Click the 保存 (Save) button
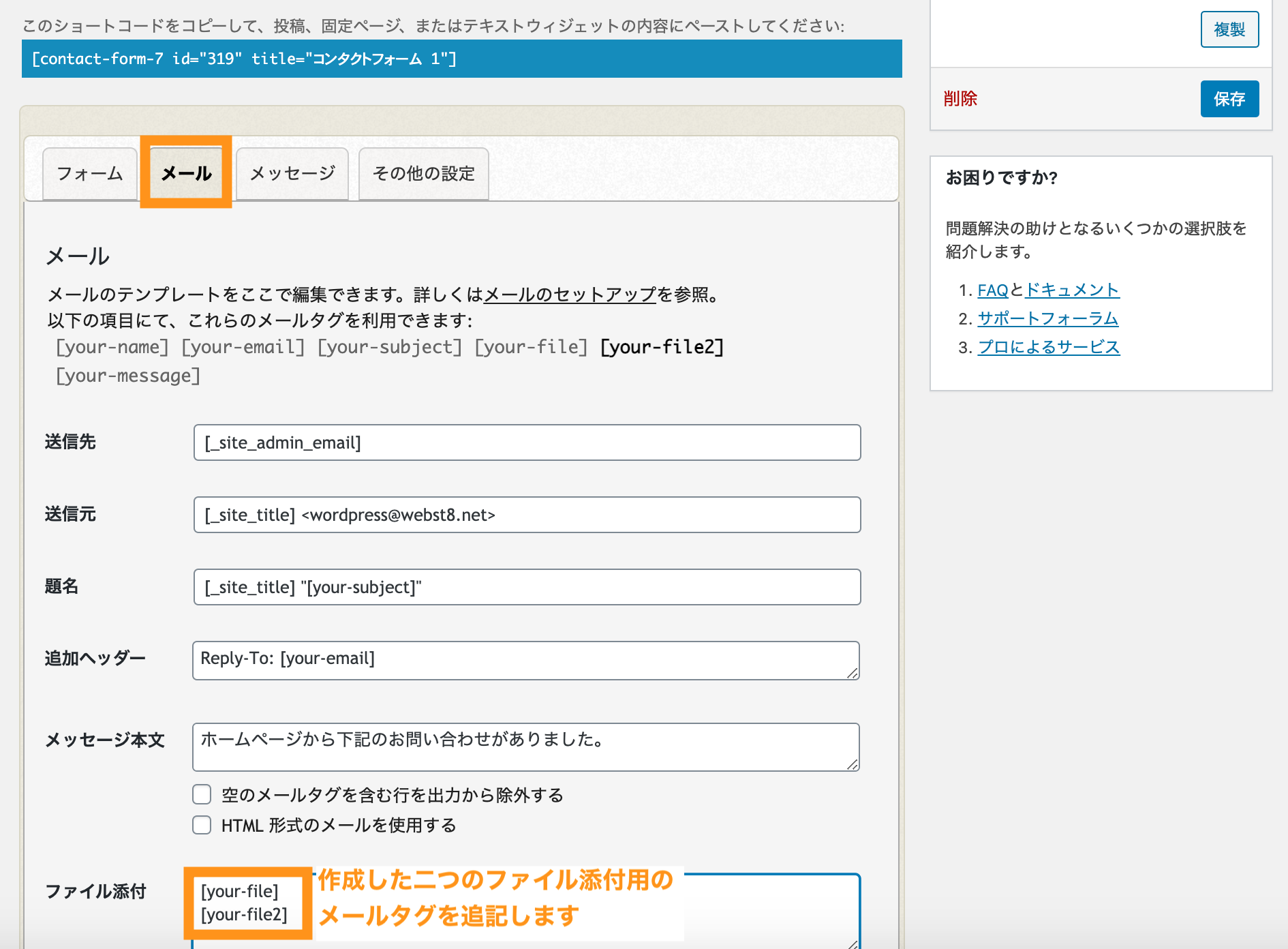Screen dimensions: 1288x949 tap(1229, 99)
